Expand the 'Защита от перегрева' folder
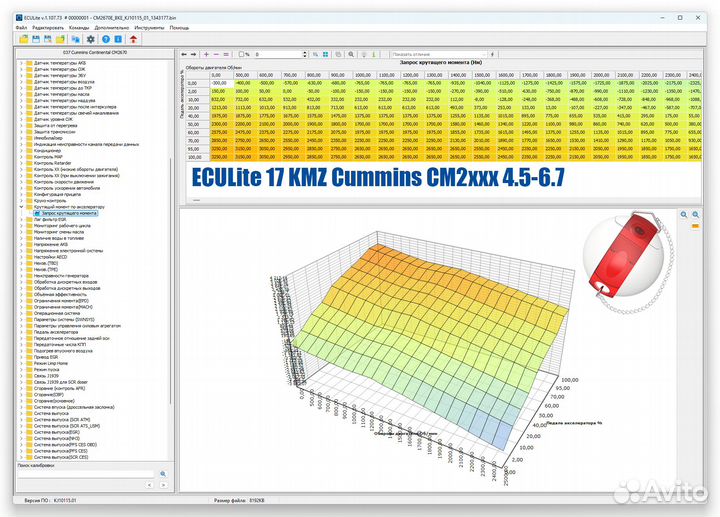The height and width of the screenshot is (517, 720). (x=21, y=125)
